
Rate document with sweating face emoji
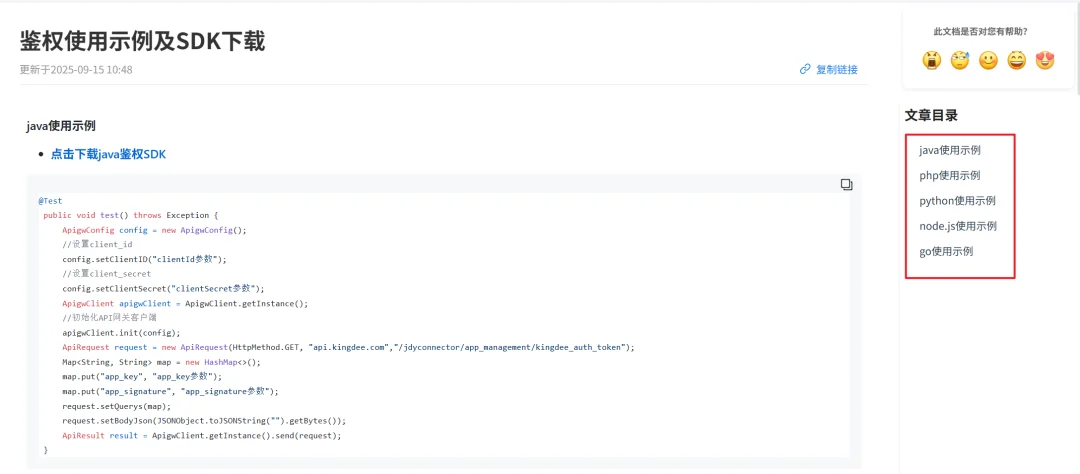[960, 61]
